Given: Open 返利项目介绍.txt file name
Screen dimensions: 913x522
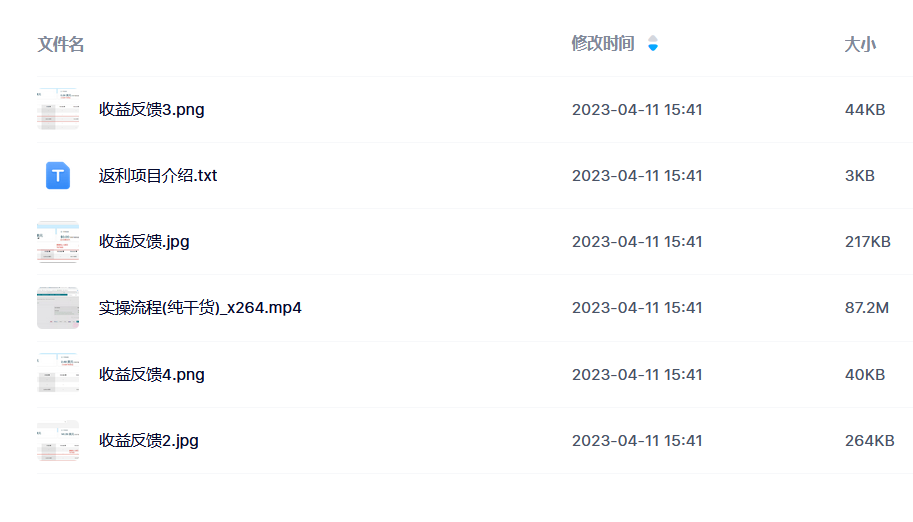Looking at the screenshot, I should point(158,175).
